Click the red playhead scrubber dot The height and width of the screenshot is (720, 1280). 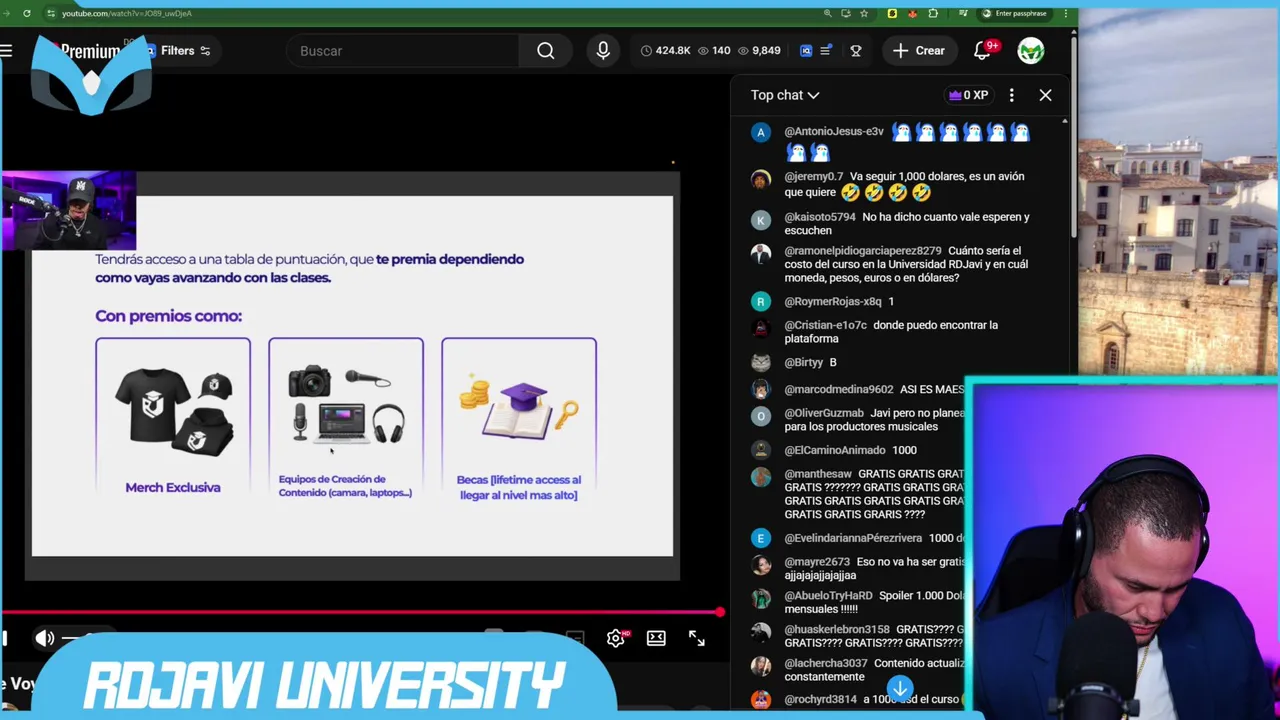click(719, 612)
